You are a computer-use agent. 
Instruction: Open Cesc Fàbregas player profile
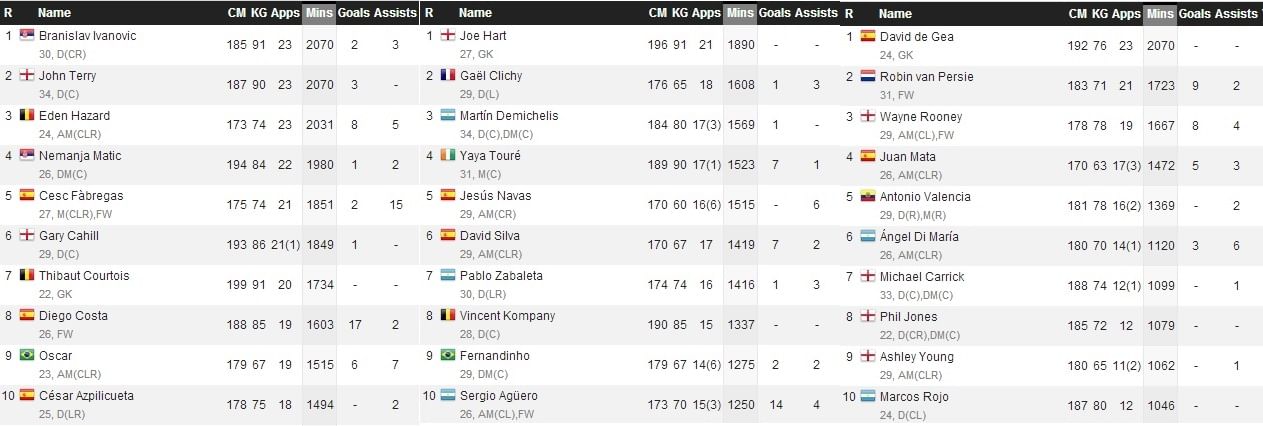pyautogui.click(x=82, y=195)
